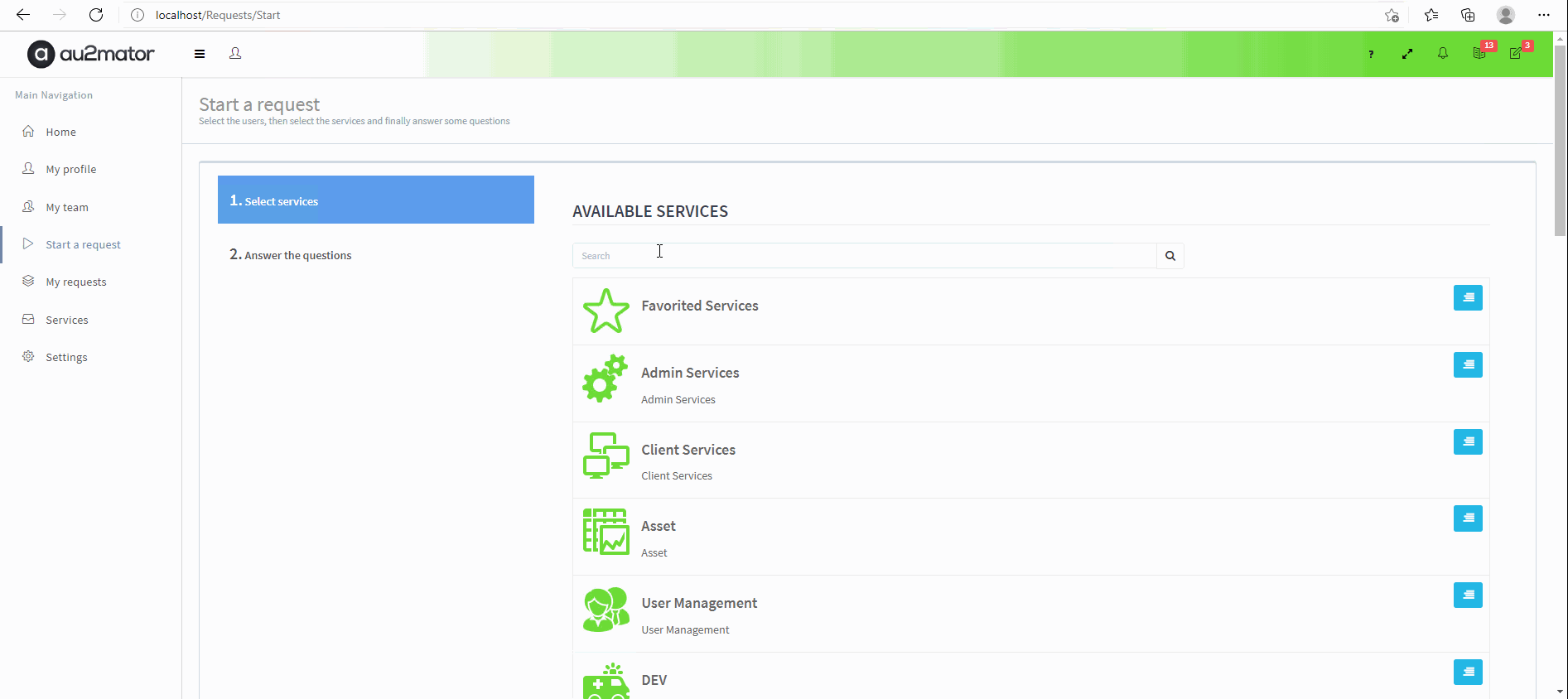Expand the Client Services category button

(x=1467, y=442)
